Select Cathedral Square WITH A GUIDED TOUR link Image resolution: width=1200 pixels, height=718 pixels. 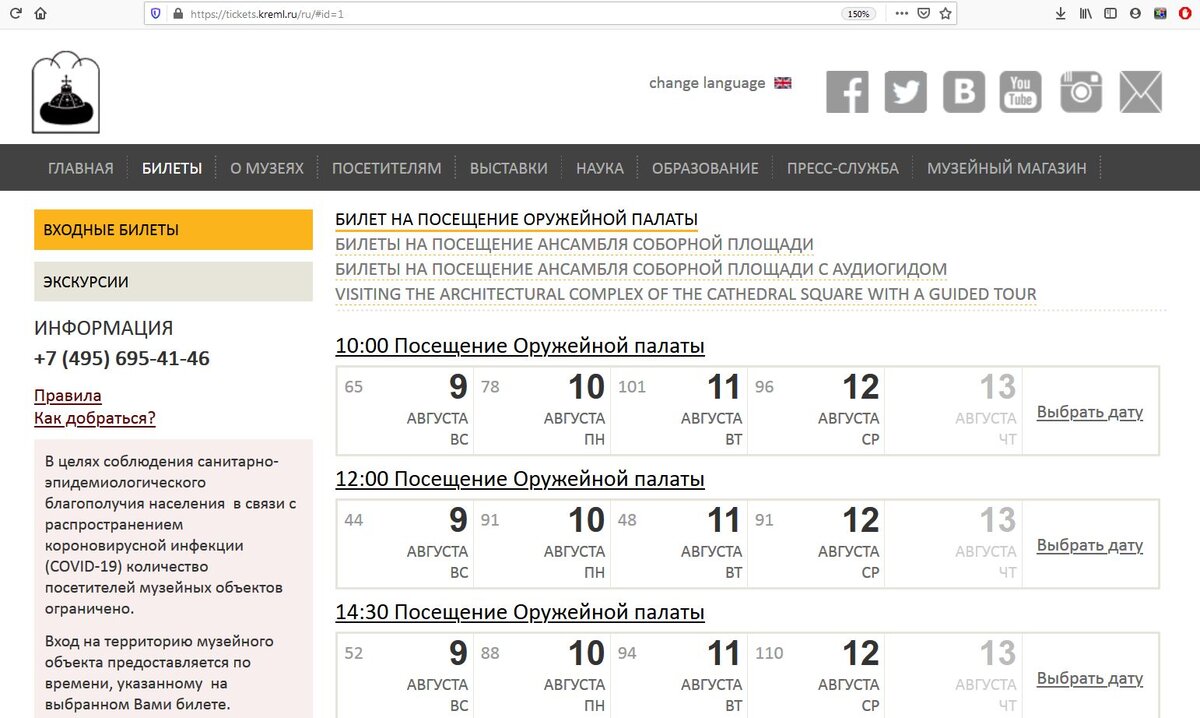pos(686,294)
